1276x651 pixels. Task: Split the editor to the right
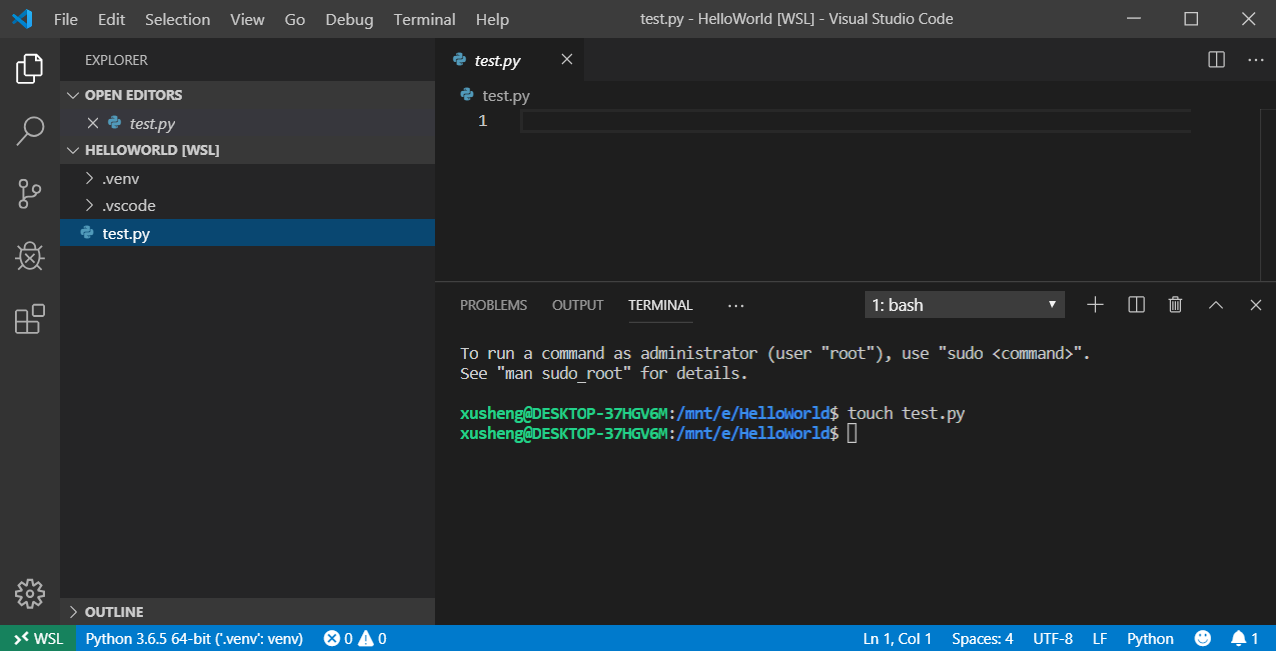coord(1216,60)
